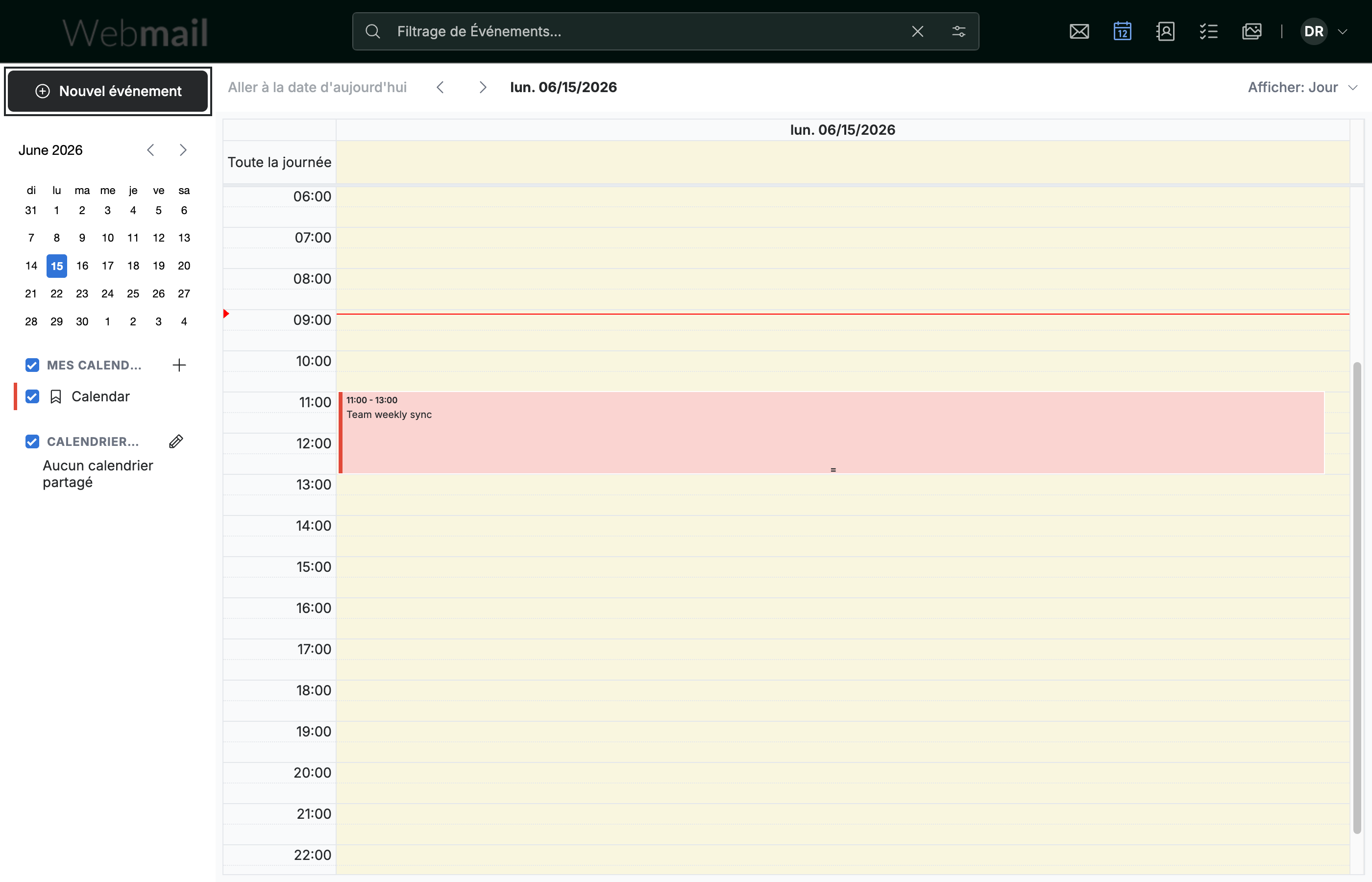This screenshot has height=882, width=1372.
Task: Click the DR user avatar
Action: click(1314, 31)
